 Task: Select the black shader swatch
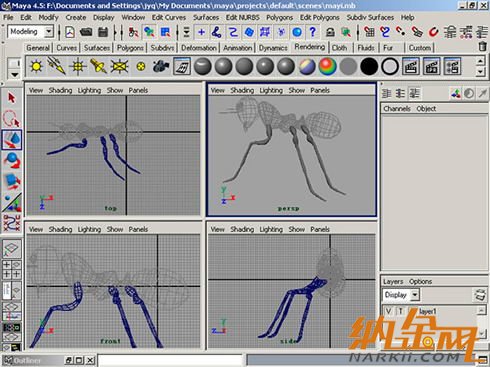pyautogui.click(x=369, y=66)
